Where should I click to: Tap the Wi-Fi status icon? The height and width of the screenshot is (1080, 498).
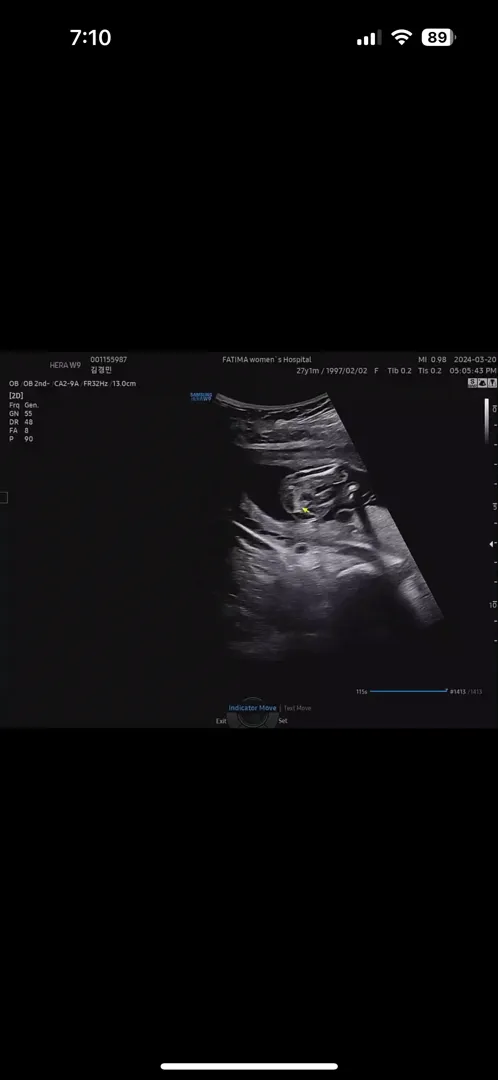pos(401,37)
